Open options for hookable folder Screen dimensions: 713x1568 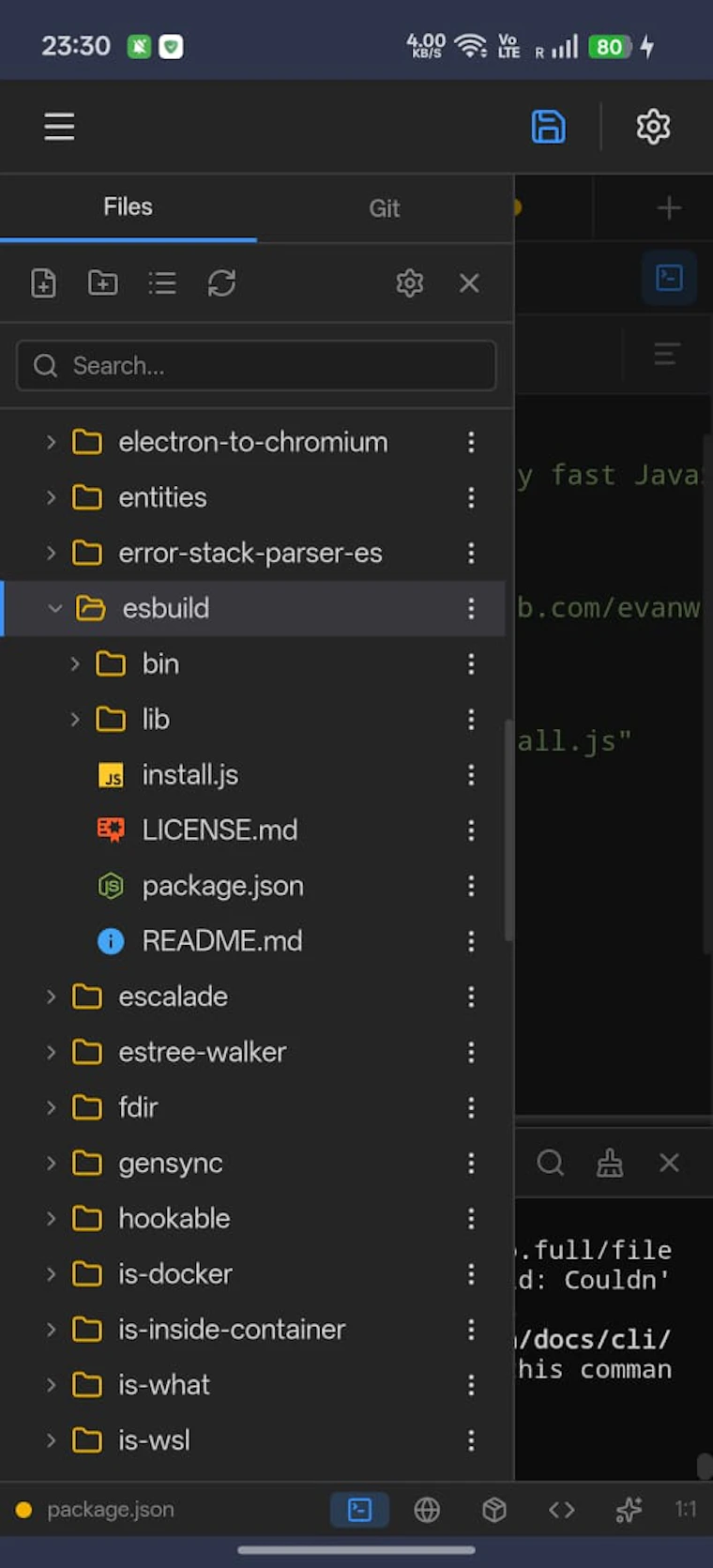471,1218
